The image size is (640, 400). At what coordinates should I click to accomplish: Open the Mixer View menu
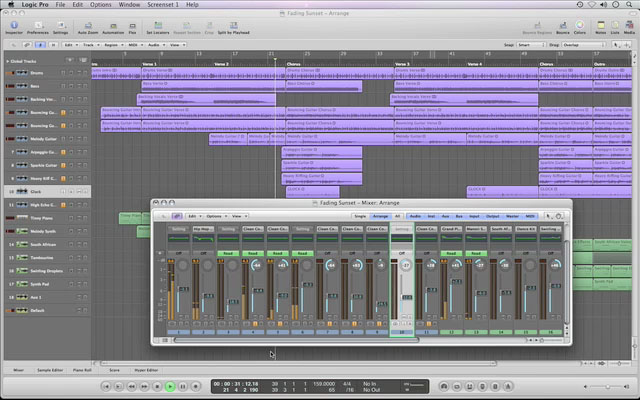pyautogui.click(x=239, y=216)
